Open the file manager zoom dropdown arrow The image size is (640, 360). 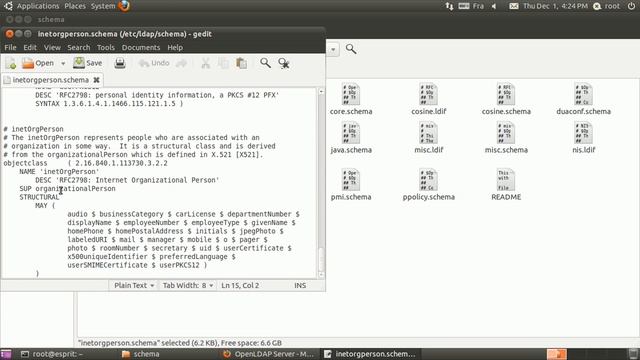[x=333, y=50]
